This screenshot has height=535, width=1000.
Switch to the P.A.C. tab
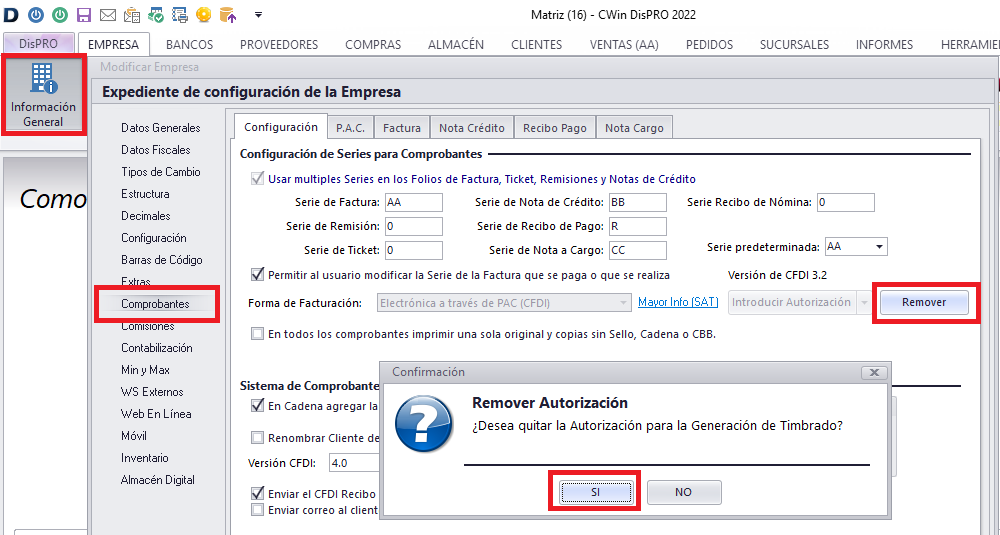pyautogui.click(x=350, y=127)
